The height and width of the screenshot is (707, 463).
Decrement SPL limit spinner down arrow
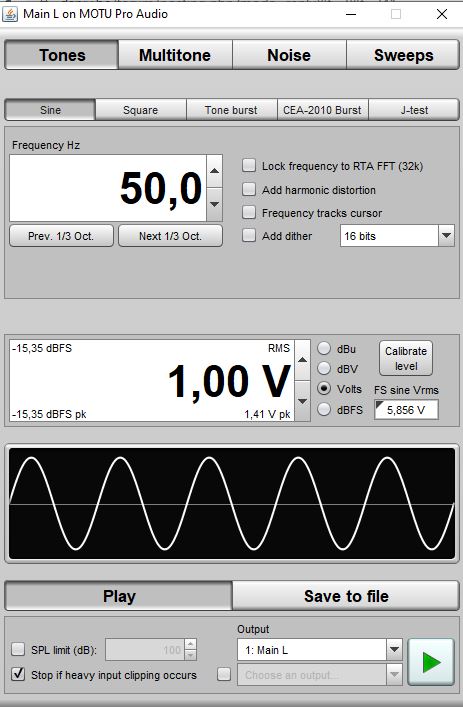pyautogui.click(x=191, y=655)
